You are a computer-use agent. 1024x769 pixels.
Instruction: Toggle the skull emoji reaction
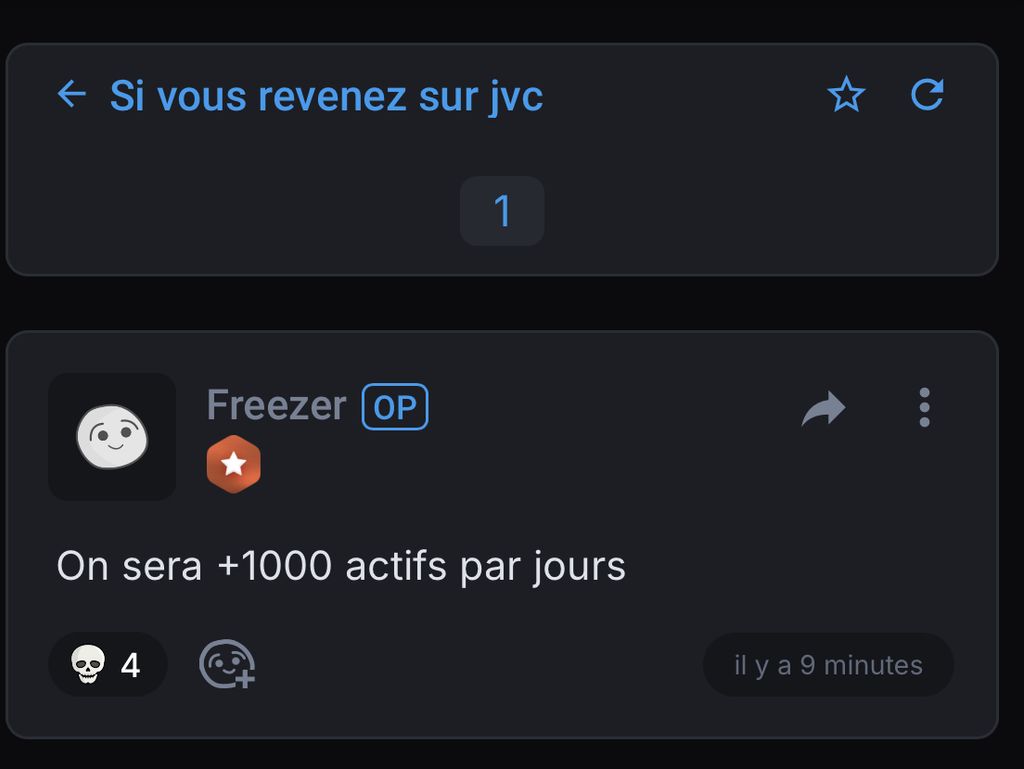pos(107,664)
